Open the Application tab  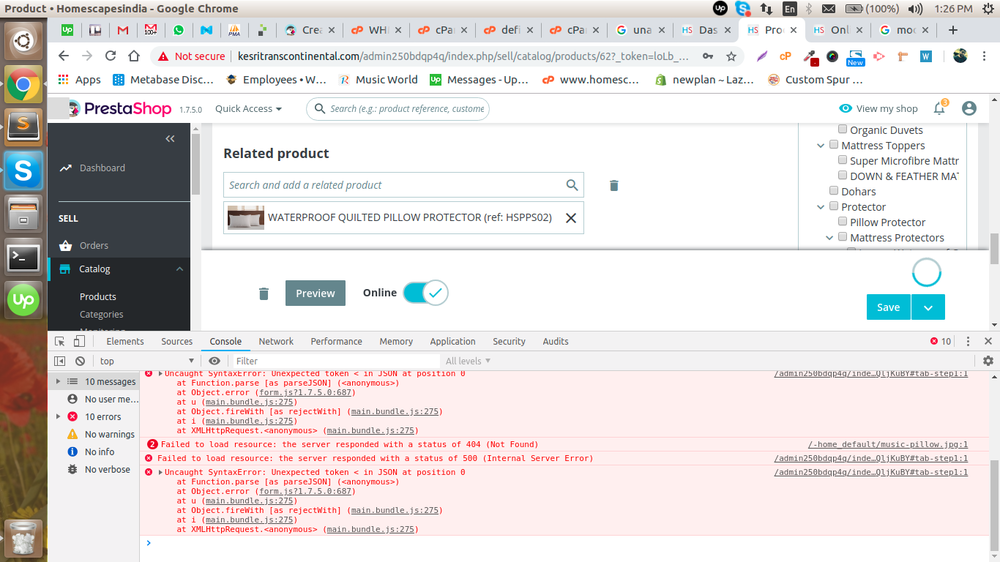coord(452,341)
